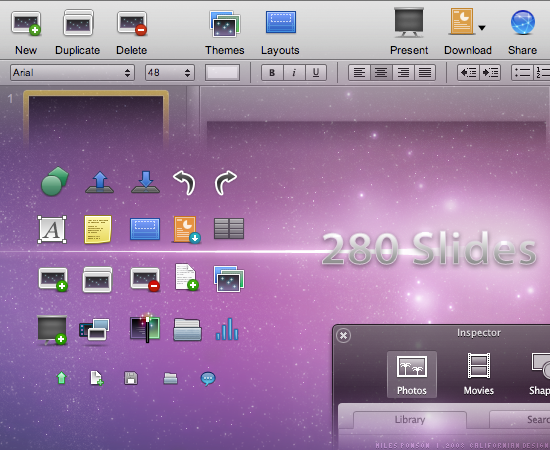Switch to the Search tab
The width and height of the screenshot is (550, 450).
click(x=520, y=420)
